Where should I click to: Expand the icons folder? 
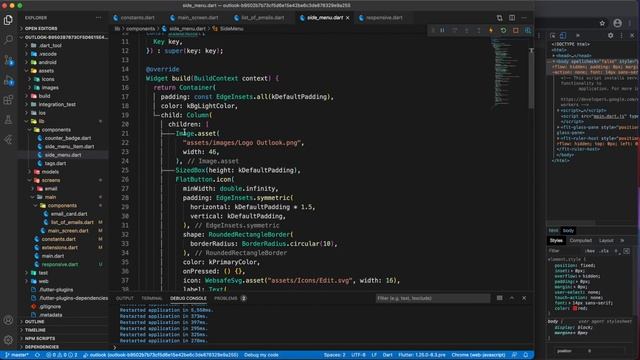pos(48,79)
